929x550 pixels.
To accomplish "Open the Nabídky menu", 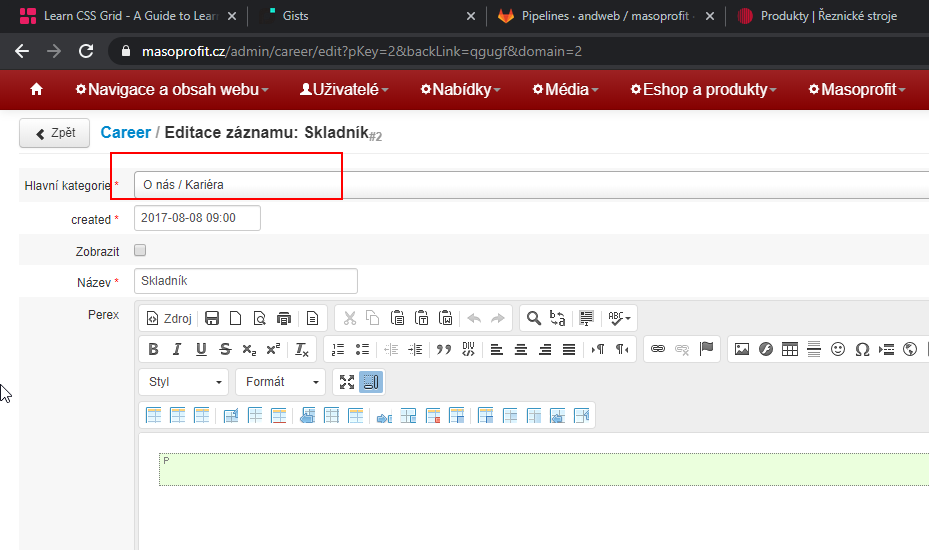I will point(460,89).
